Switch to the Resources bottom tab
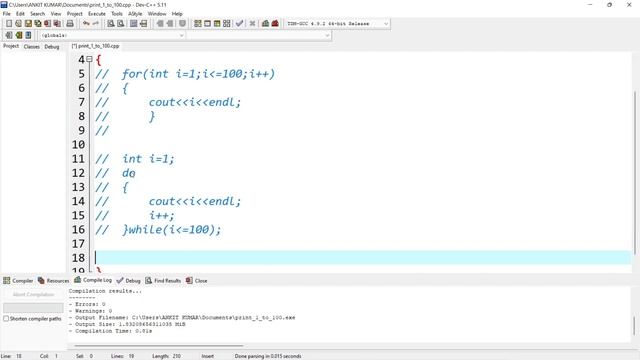The width and height of the screenshot is (640, 360). point(53,280)
